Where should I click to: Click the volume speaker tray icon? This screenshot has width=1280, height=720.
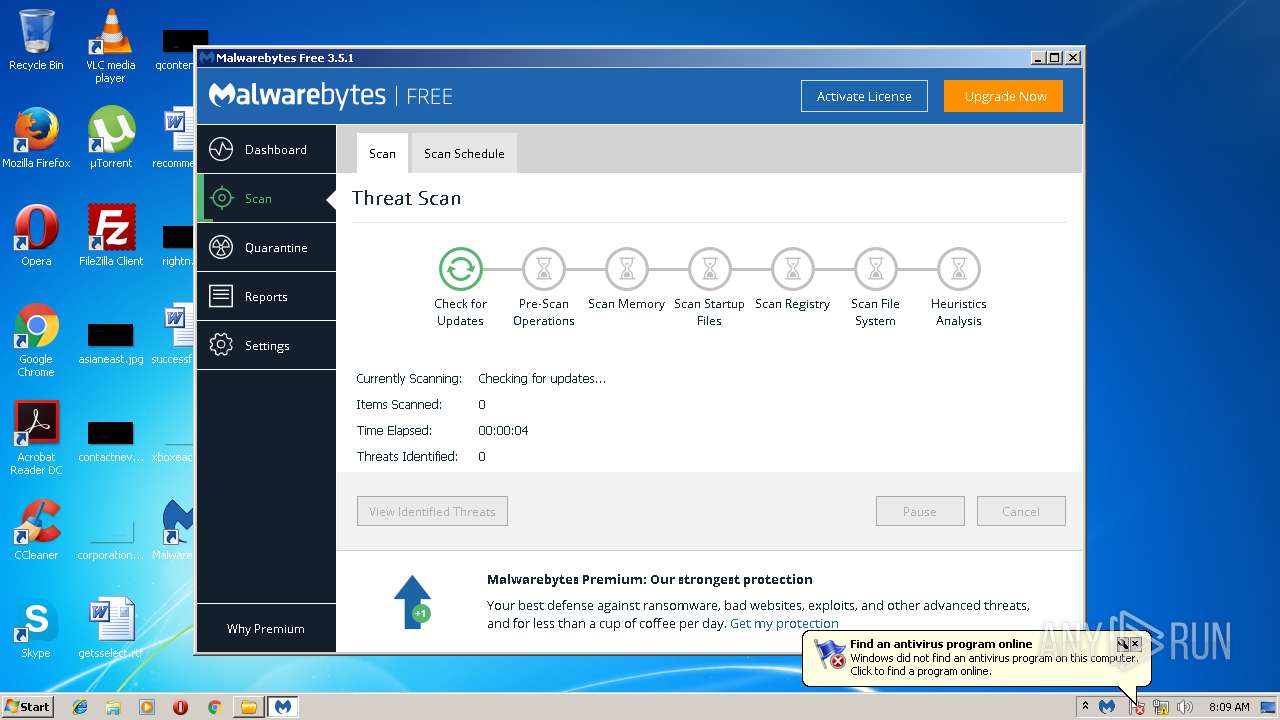tap(1185, 707)
